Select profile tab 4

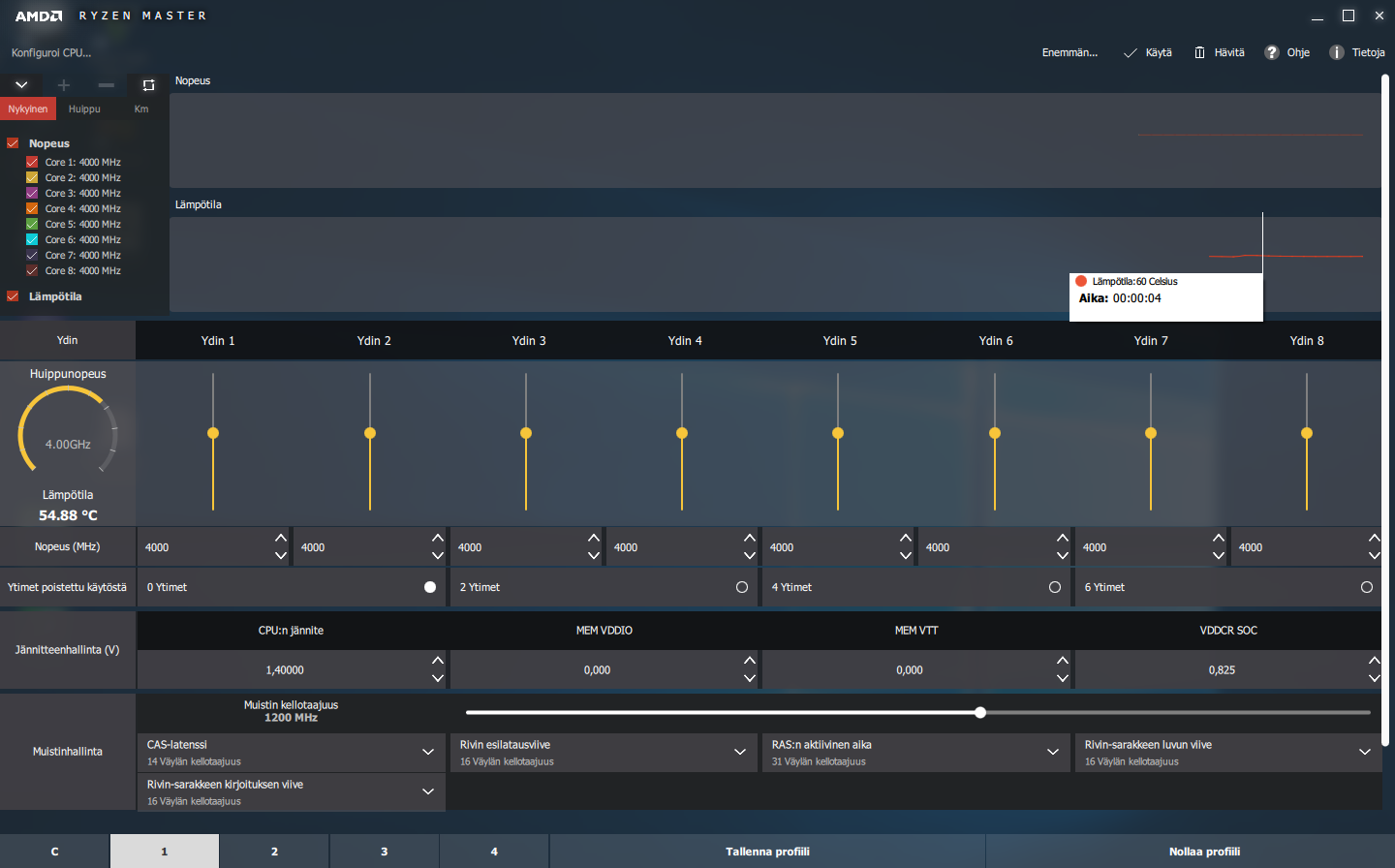coord(494,852)
